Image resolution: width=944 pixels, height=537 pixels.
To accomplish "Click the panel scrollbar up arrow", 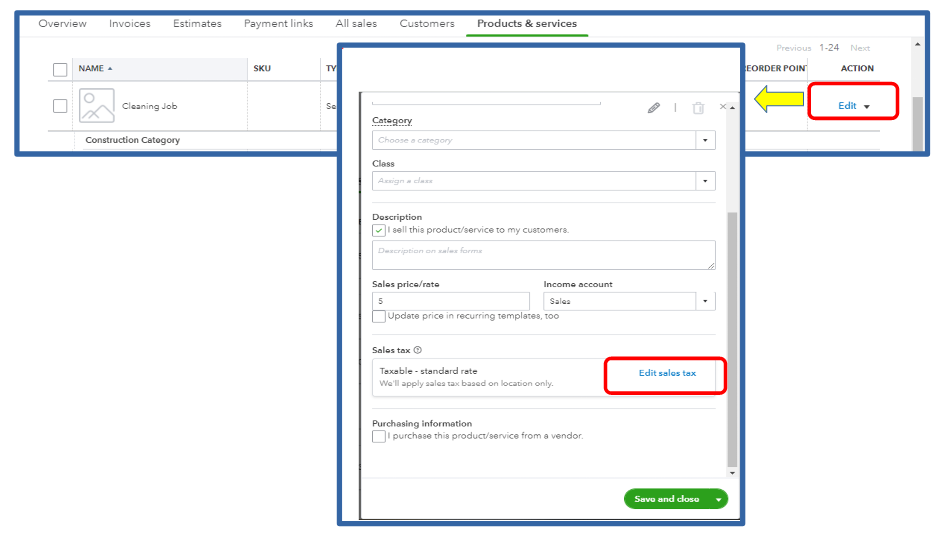I will (732, 107).
